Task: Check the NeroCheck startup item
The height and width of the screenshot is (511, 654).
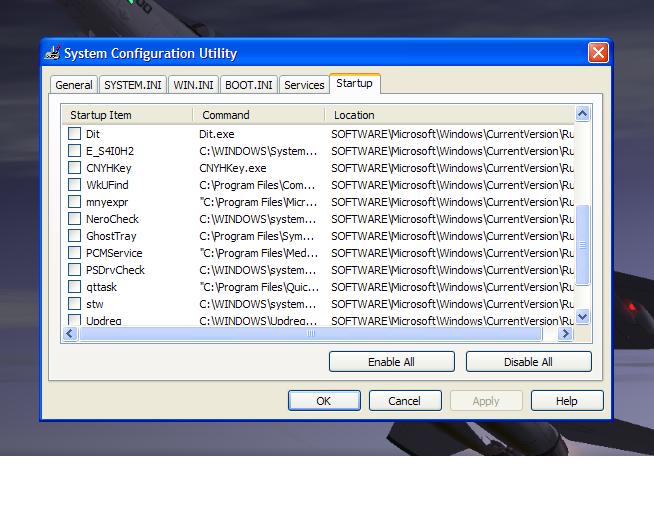Action: [75, 219]
